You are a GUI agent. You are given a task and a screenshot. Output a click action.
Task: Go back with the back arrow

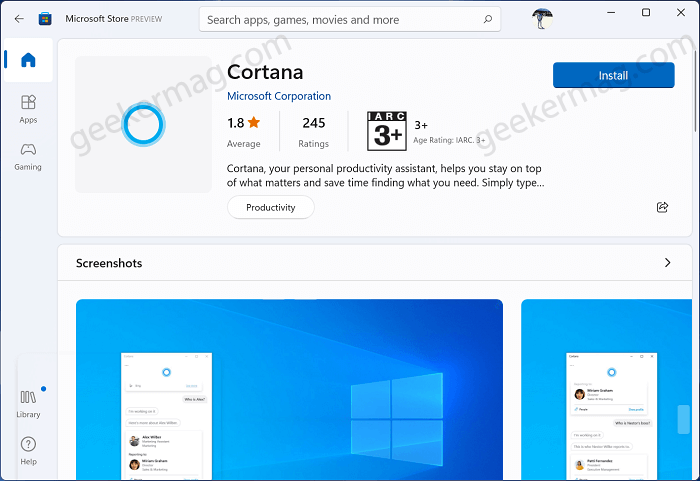tap(19, 19)
